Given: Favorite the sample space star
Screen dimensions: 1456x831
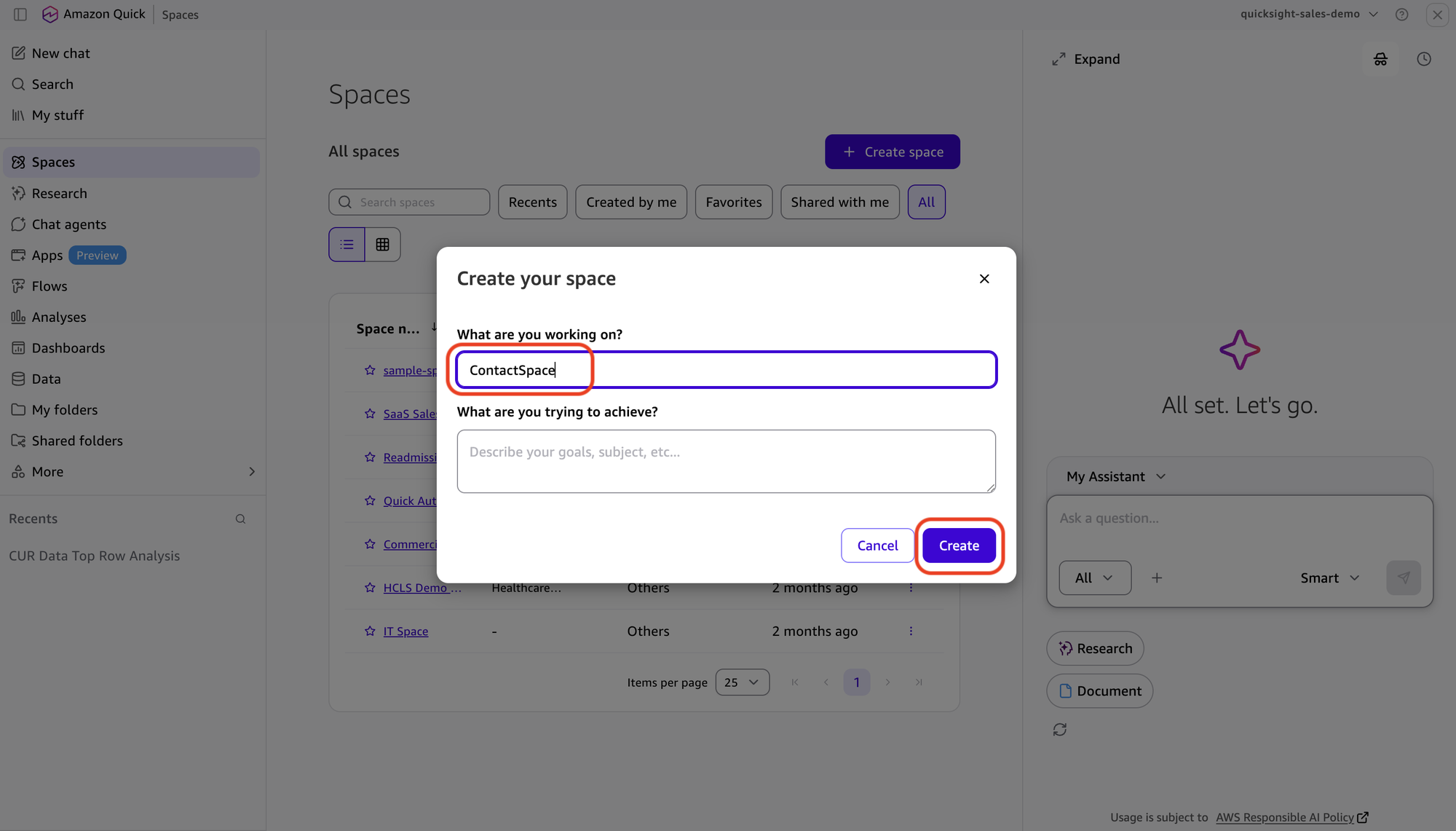Looking at the screenshot, I should [x=370, y=370].
